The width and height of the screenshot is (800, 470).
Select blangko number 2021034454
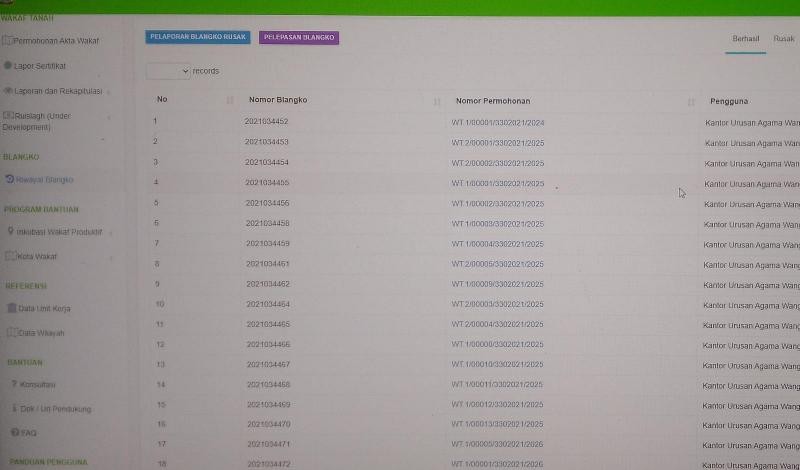coord(267,162)
